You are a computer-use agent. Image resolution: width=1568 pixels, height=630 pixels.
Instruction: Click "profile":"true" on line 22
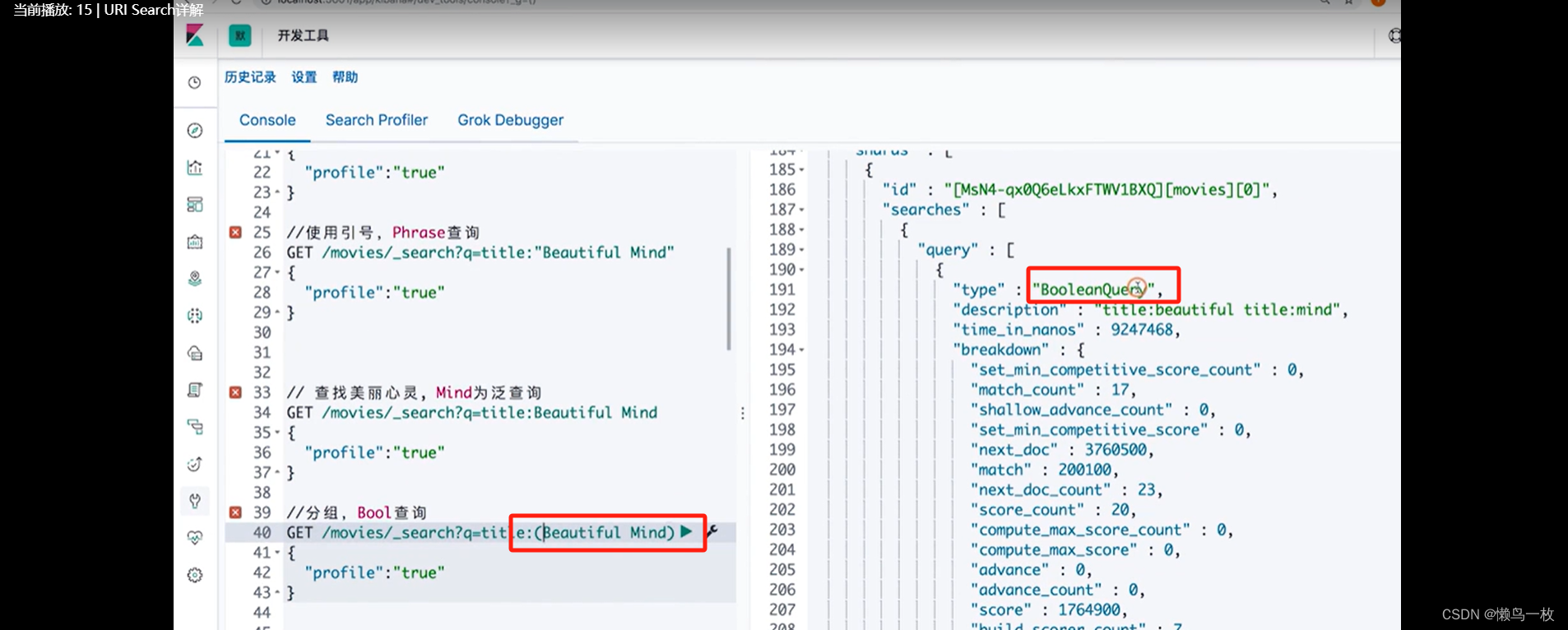[x=374, y=173]
